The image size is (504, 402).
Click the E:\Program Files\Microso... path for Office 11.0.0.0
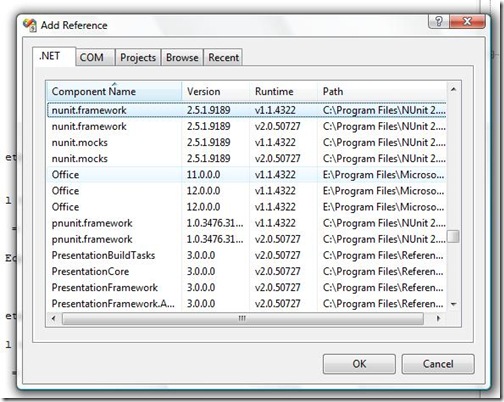pos(383,174)
